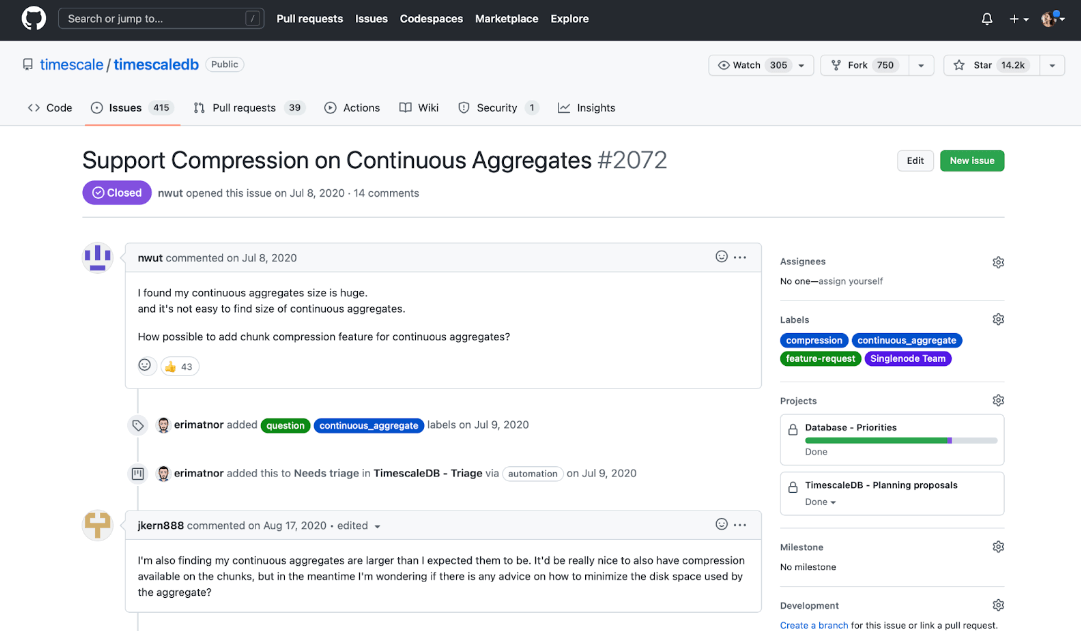Expand the Fork dropdown arrow
The height and width of the screenshot is (631, 1081).
pyautogui.click(x=921, y=65)
